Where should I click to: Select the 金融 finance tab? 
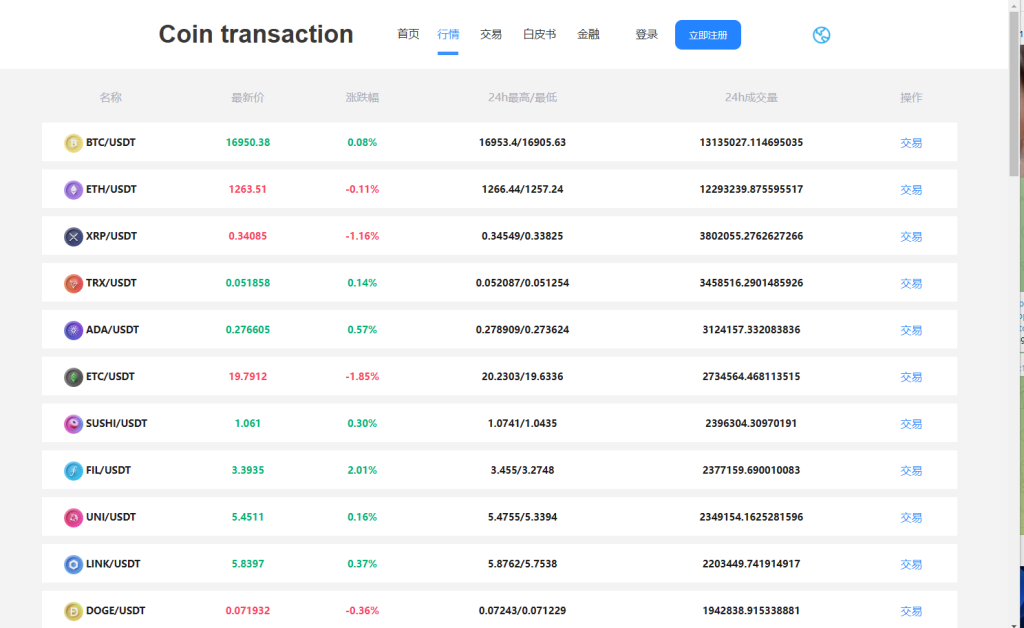click(x=588, y=34)
